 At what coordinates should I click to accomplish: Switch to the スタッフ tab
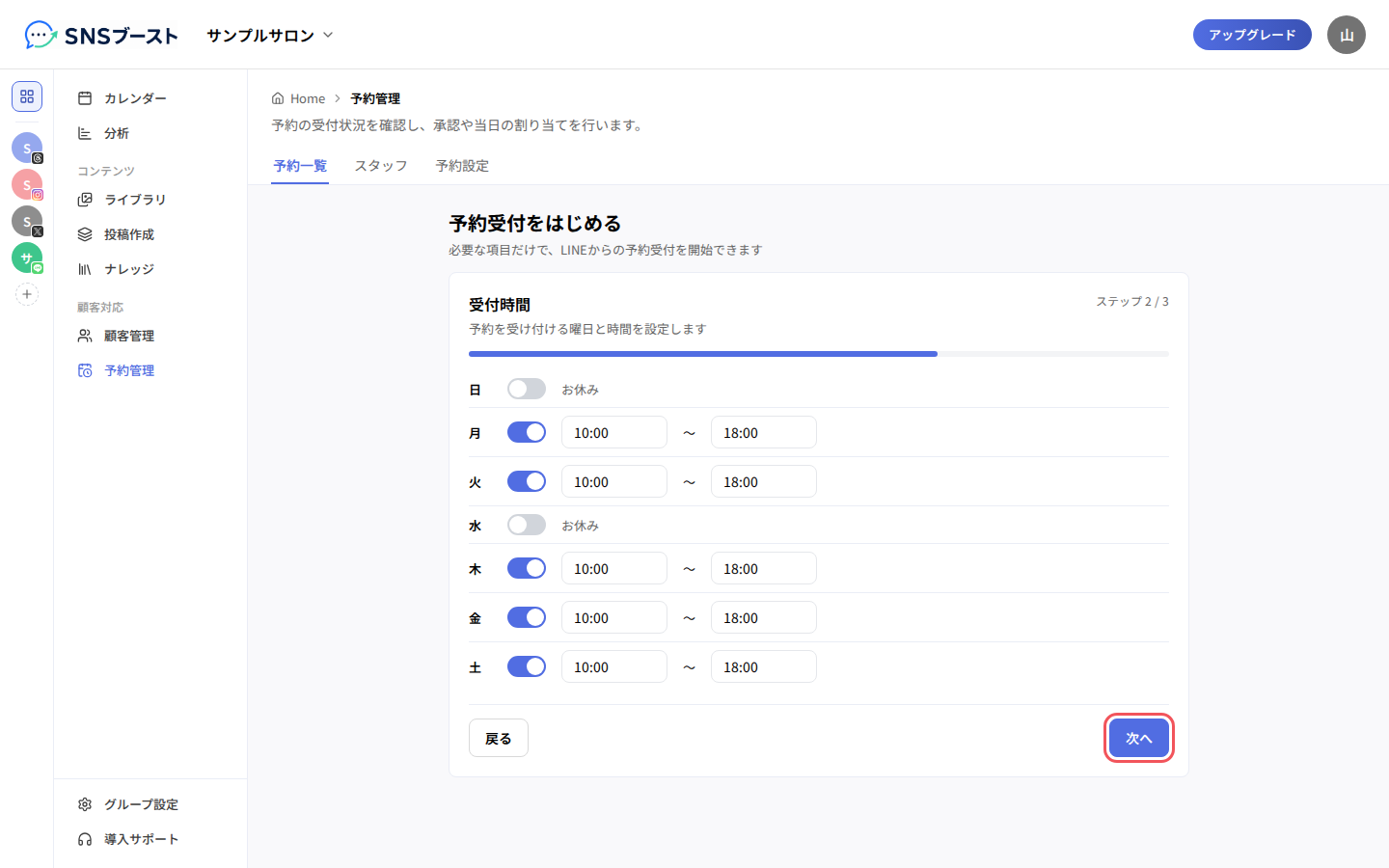(381, 166)
